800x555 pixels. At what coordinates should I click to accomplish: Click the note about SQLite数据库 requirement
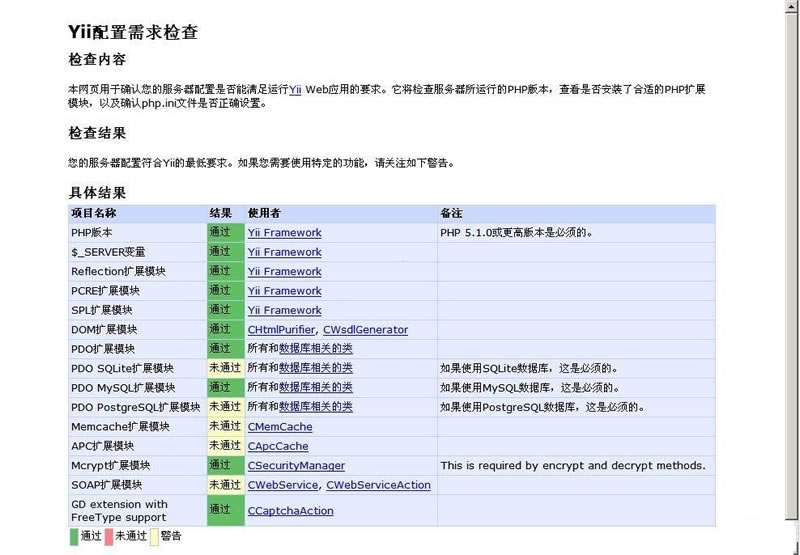point(530,368)
